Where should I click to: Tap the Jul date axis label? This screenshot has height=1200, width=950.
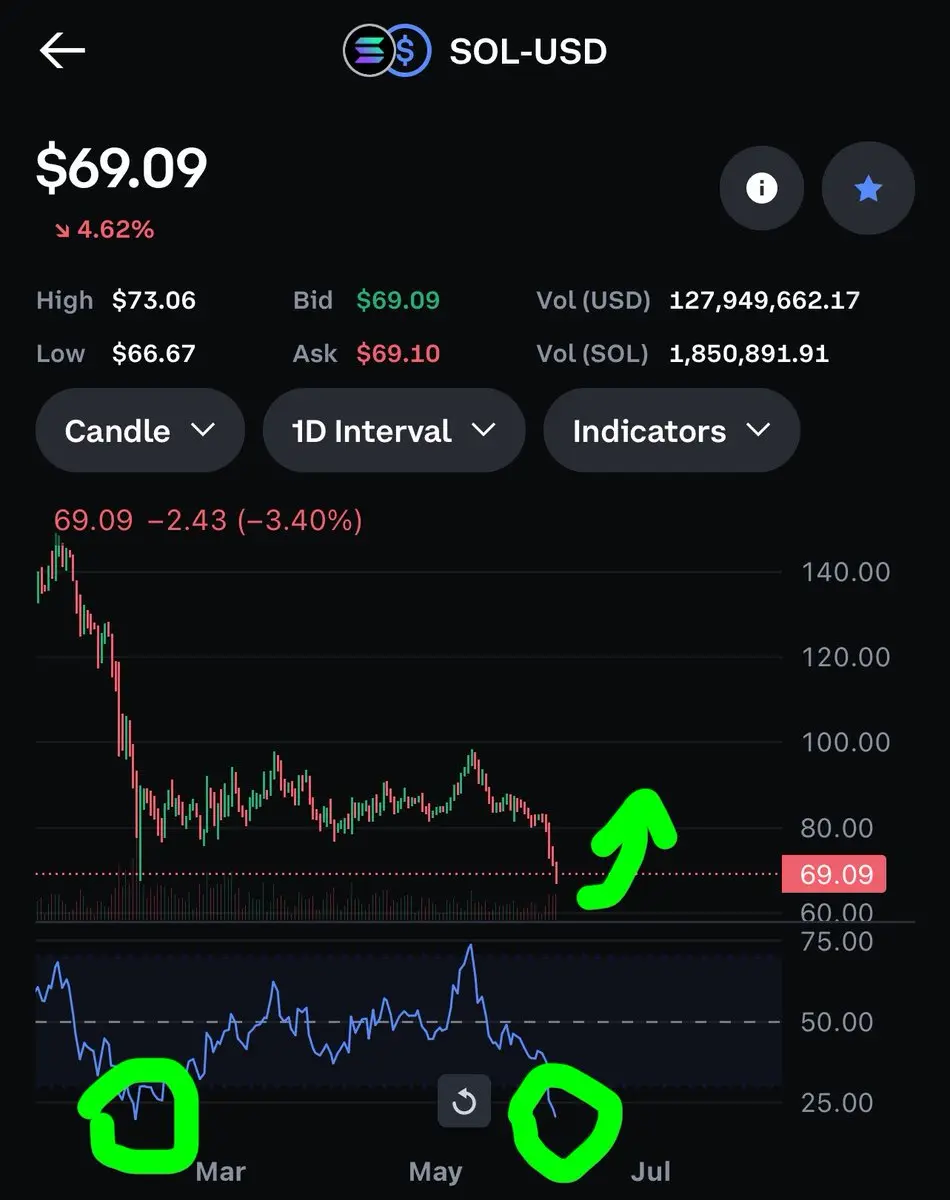[650, 1171]
